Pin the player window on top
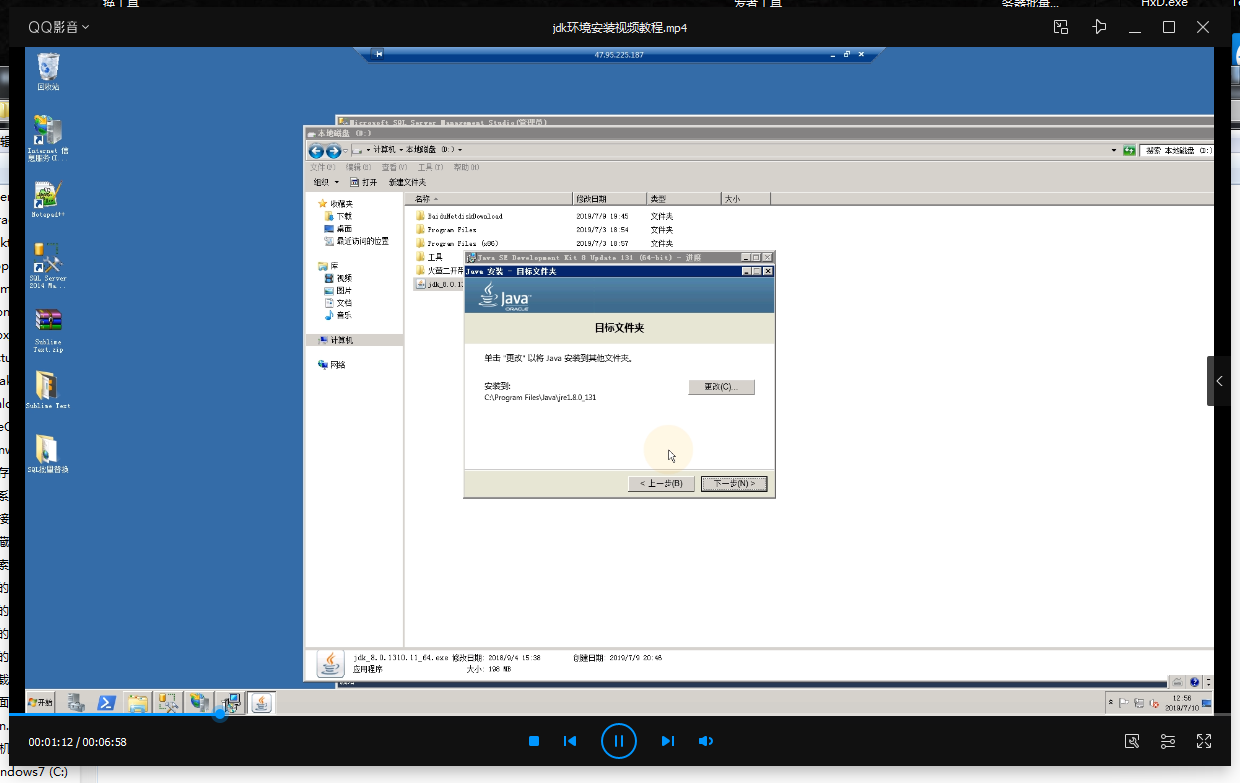Screen dimensions: 1240x783 point(1099,27)
